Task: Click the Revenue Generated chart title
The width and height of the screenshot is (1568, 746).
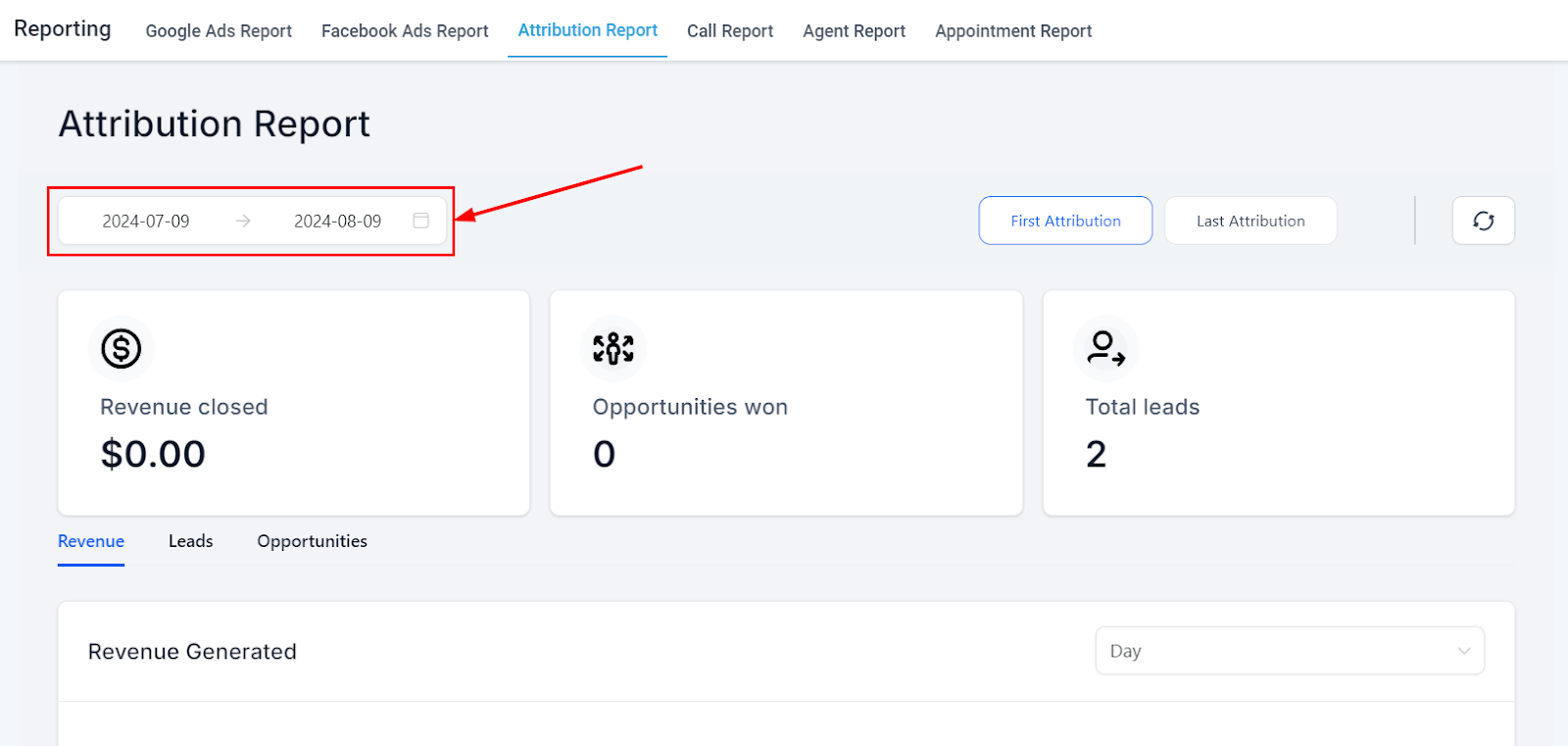Action: (192, 652)
